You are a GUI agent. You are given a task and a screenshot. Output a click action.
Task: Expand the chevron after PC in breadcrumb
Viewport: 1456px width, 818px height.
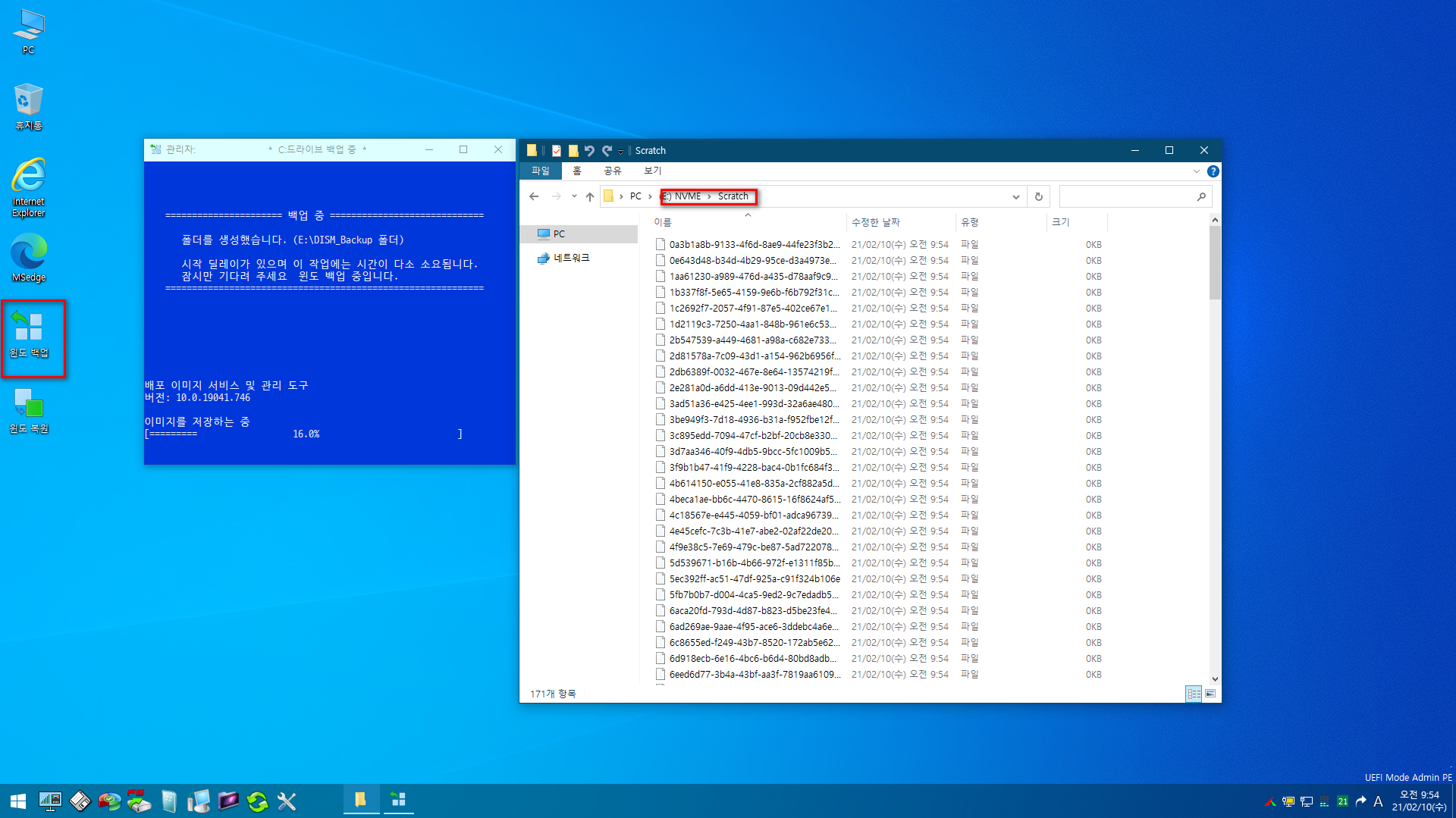[x=650, y=196]
